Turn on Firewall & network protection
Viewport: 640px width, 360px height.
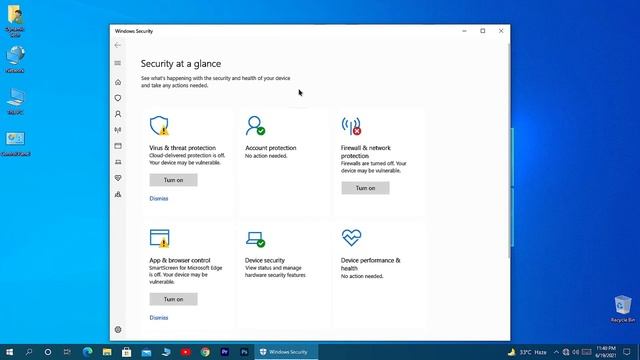pos(365,188)
